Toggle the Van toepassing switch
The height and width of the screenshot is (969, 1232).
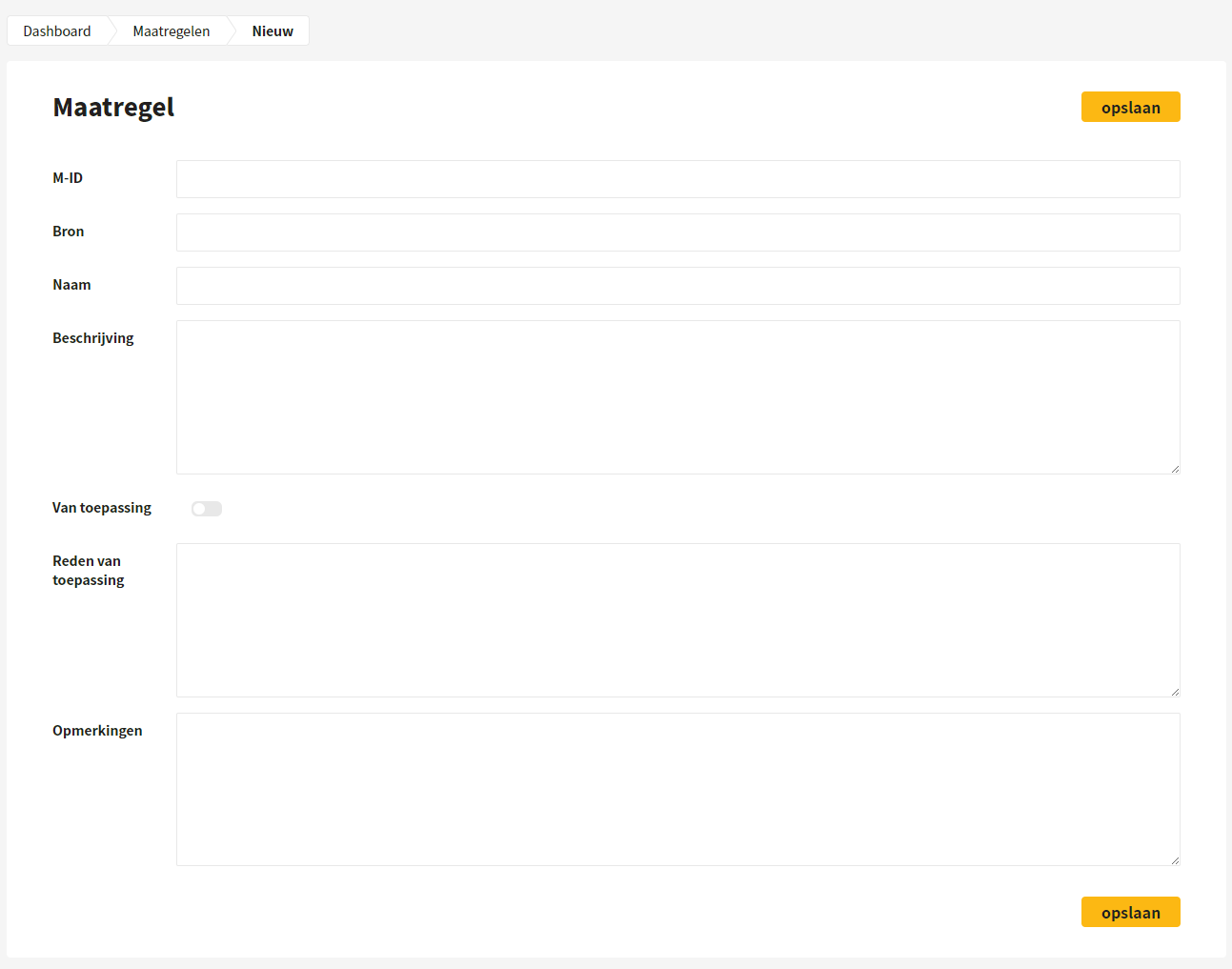[x=207, y=509]
